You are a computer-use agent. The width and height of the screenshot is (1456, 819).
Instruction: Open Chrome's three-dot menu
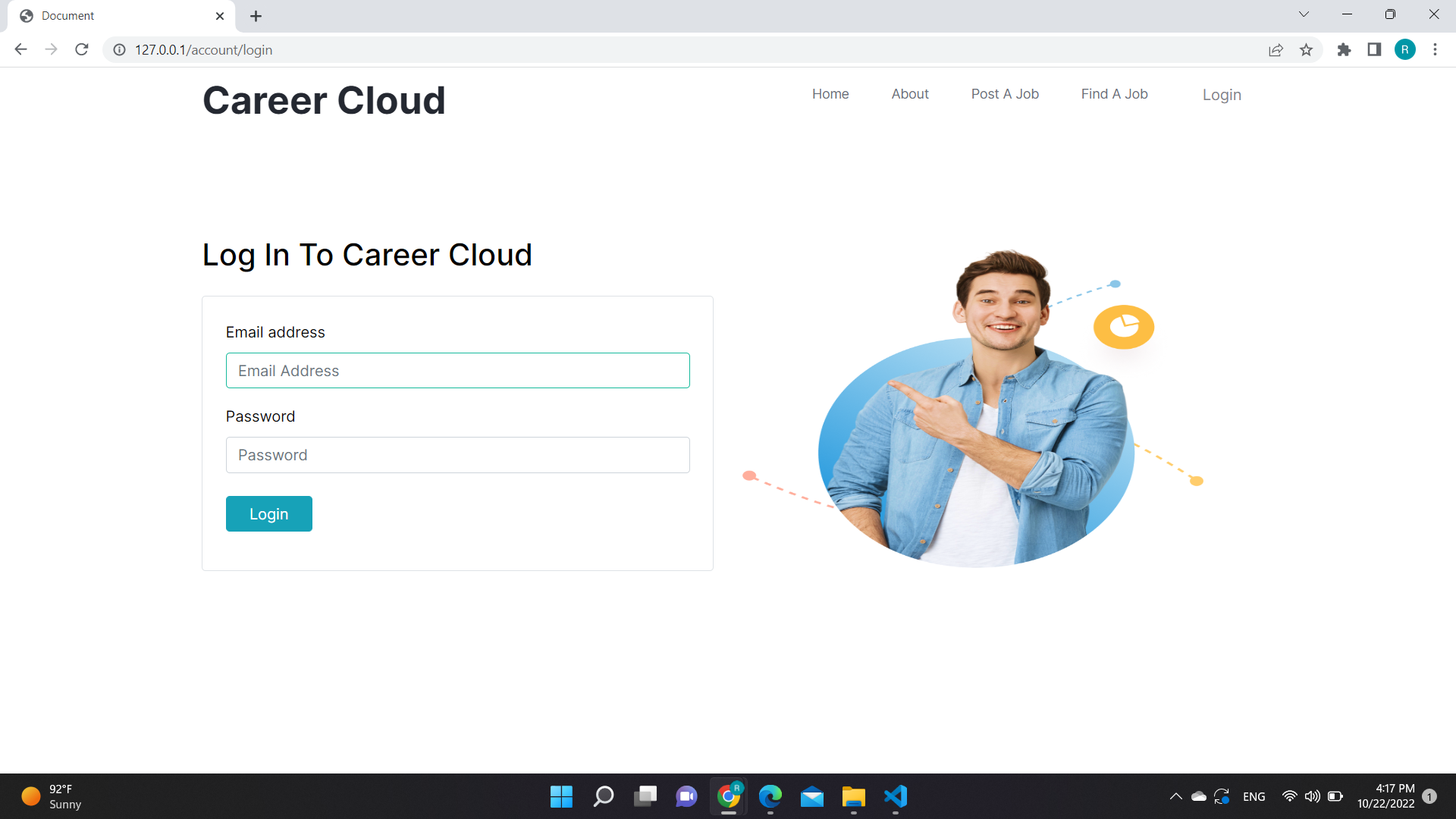[x=1435, y=49]
